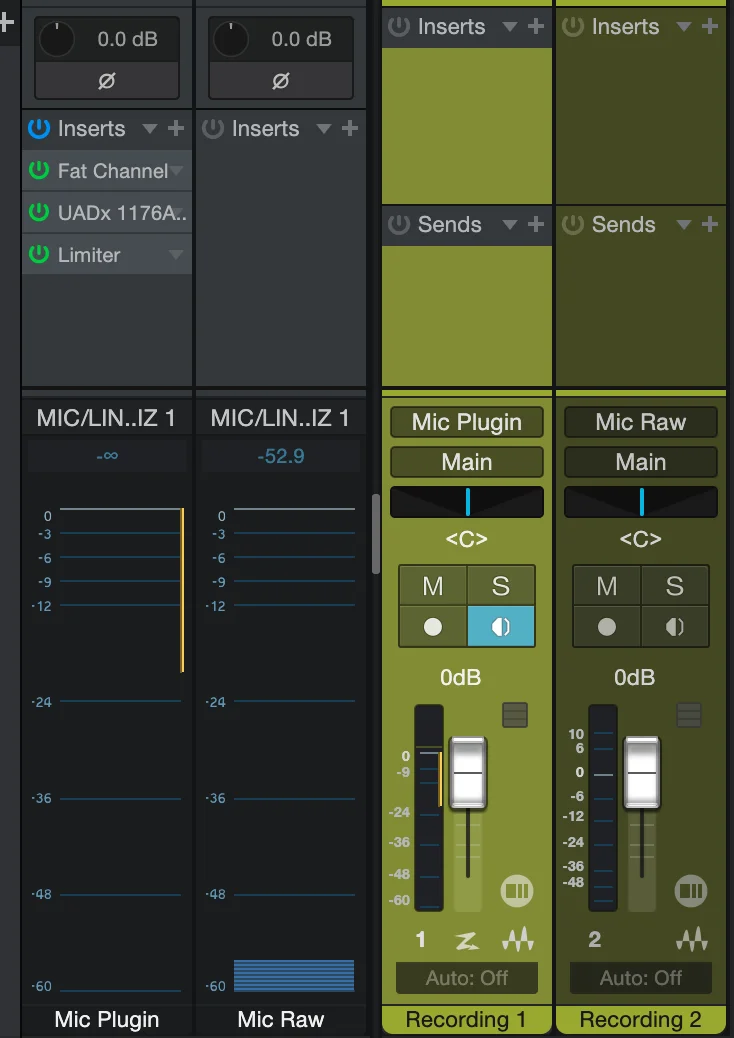Add an insert to Mic Plugin input channel
Screen dimensions: 734x1038
175,128
